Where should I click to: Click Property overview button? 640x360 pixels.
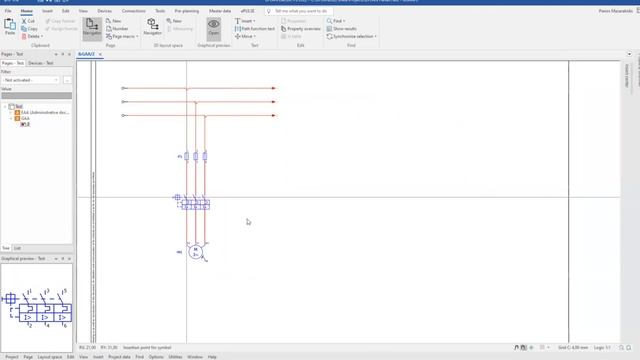301,29
